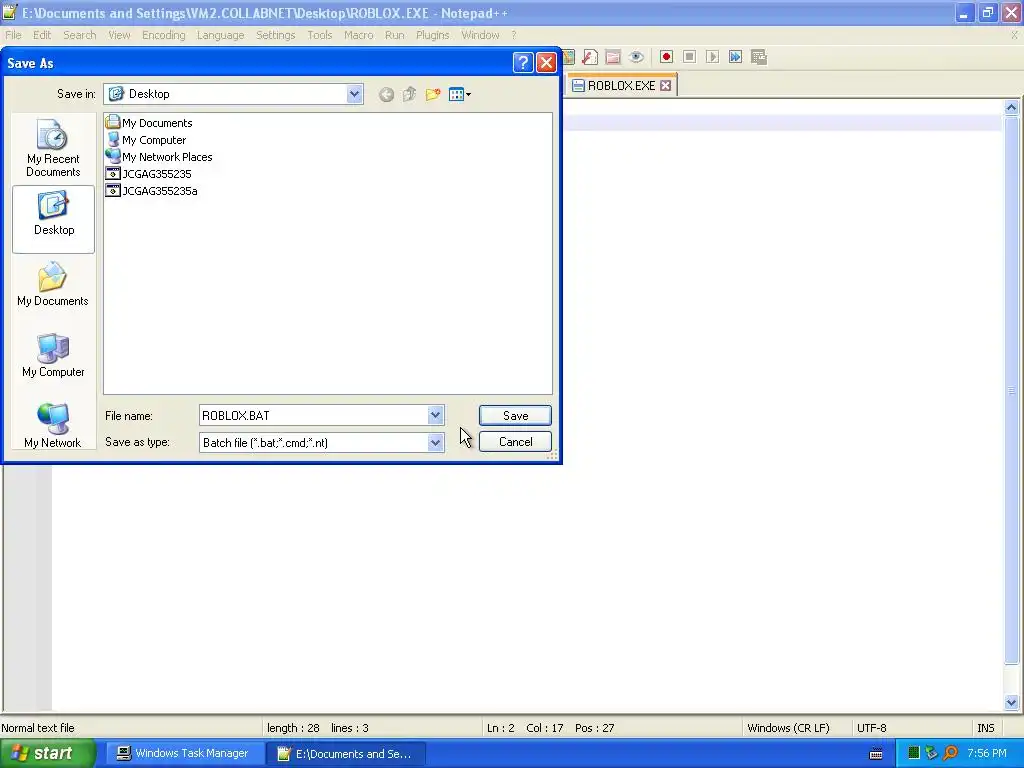Image resolution: width=1024 pixels, height=768 pixels.
Task: Open My Documents in the places bar
Action: [x=53, y=285]
